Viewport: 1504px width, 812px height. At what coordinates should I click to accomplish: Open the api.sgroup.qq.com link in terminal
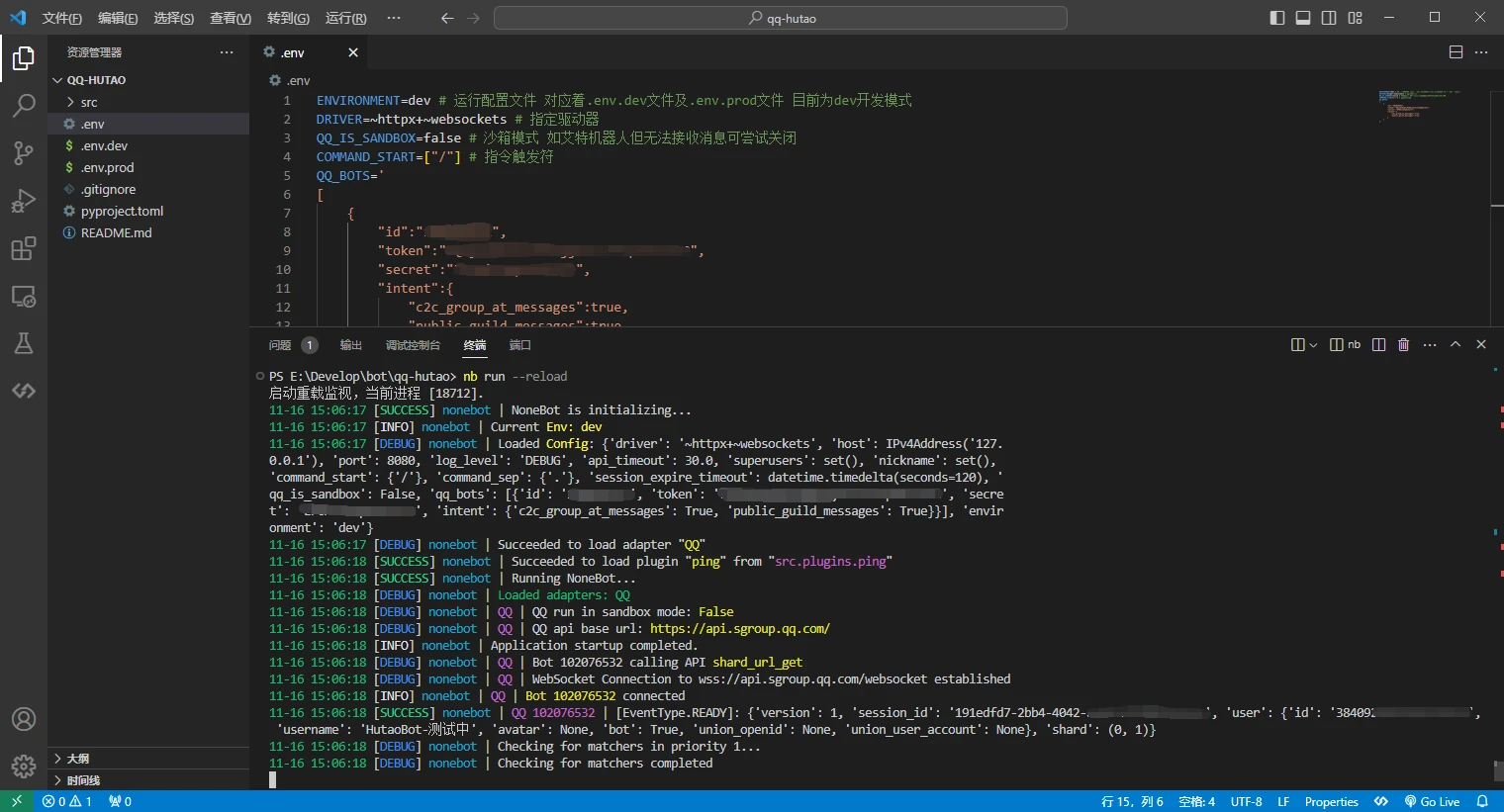click(739, 629)
